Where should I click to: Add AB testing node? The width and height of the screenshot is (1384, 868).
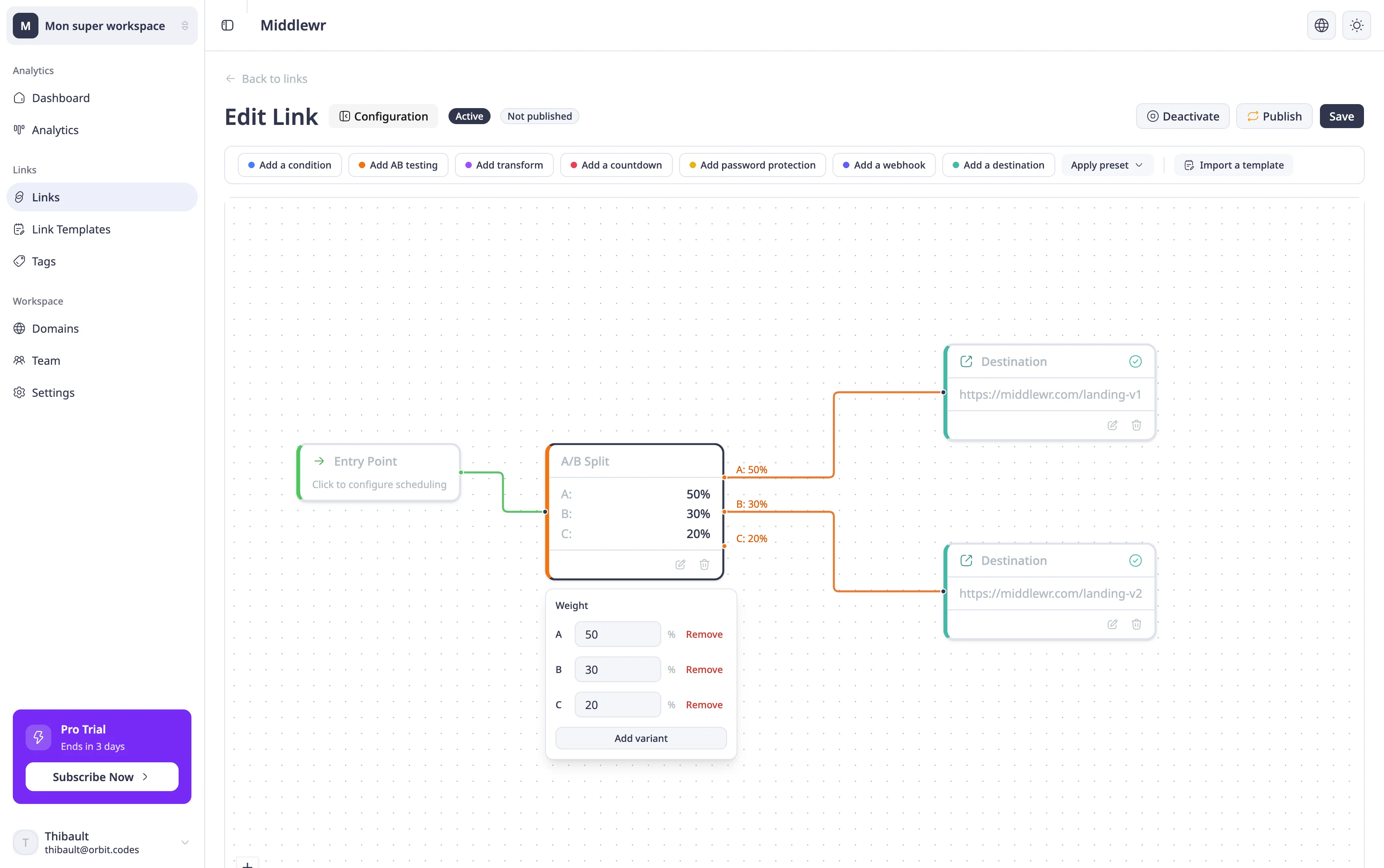pos(398,165)
